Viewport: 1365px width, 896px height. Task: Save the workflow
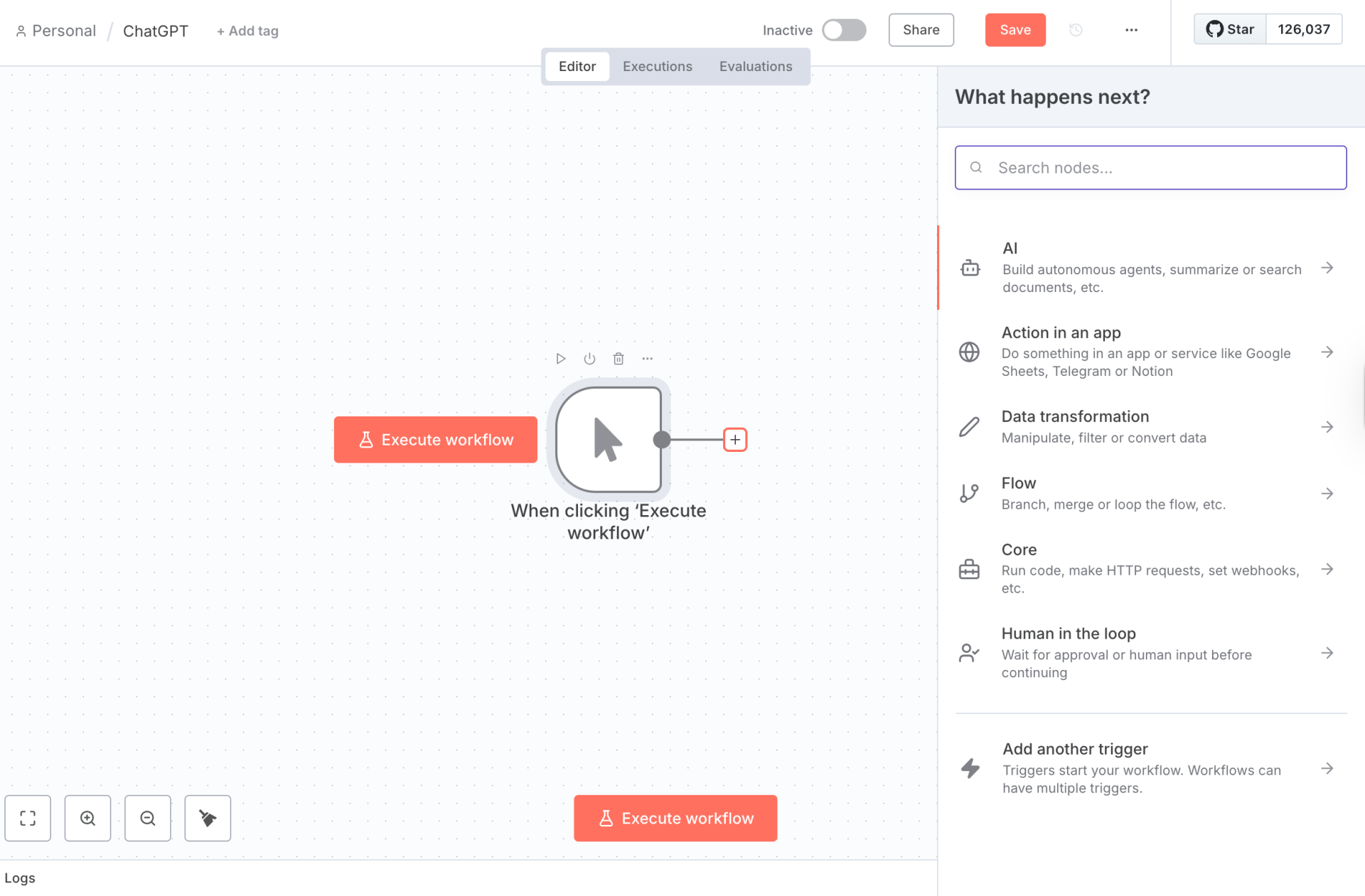(x=1015, y=30)
